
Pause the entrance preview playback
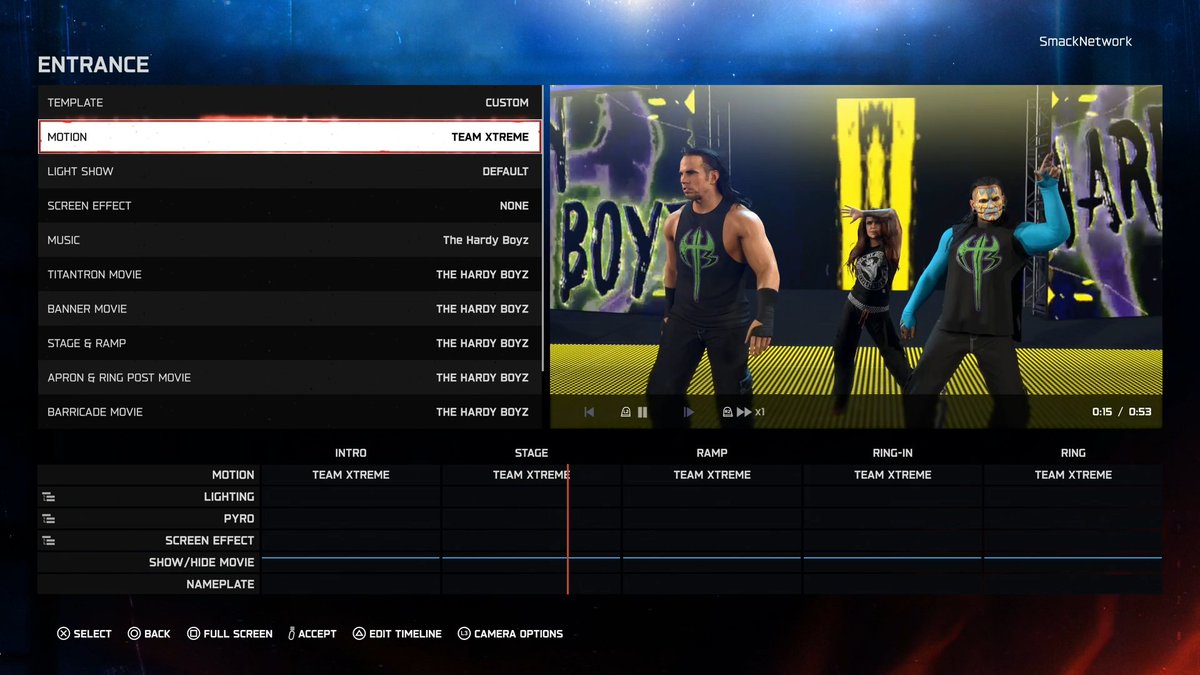642,412
